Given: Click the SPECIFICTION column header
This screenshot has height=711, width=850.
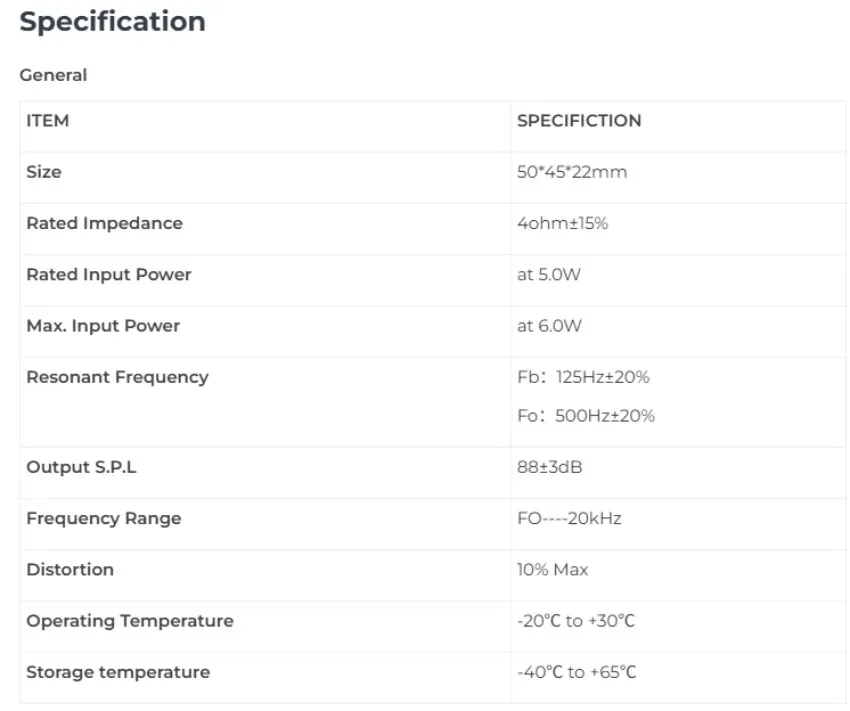Looking at the screenshot, I should click(x=579, y=121).
